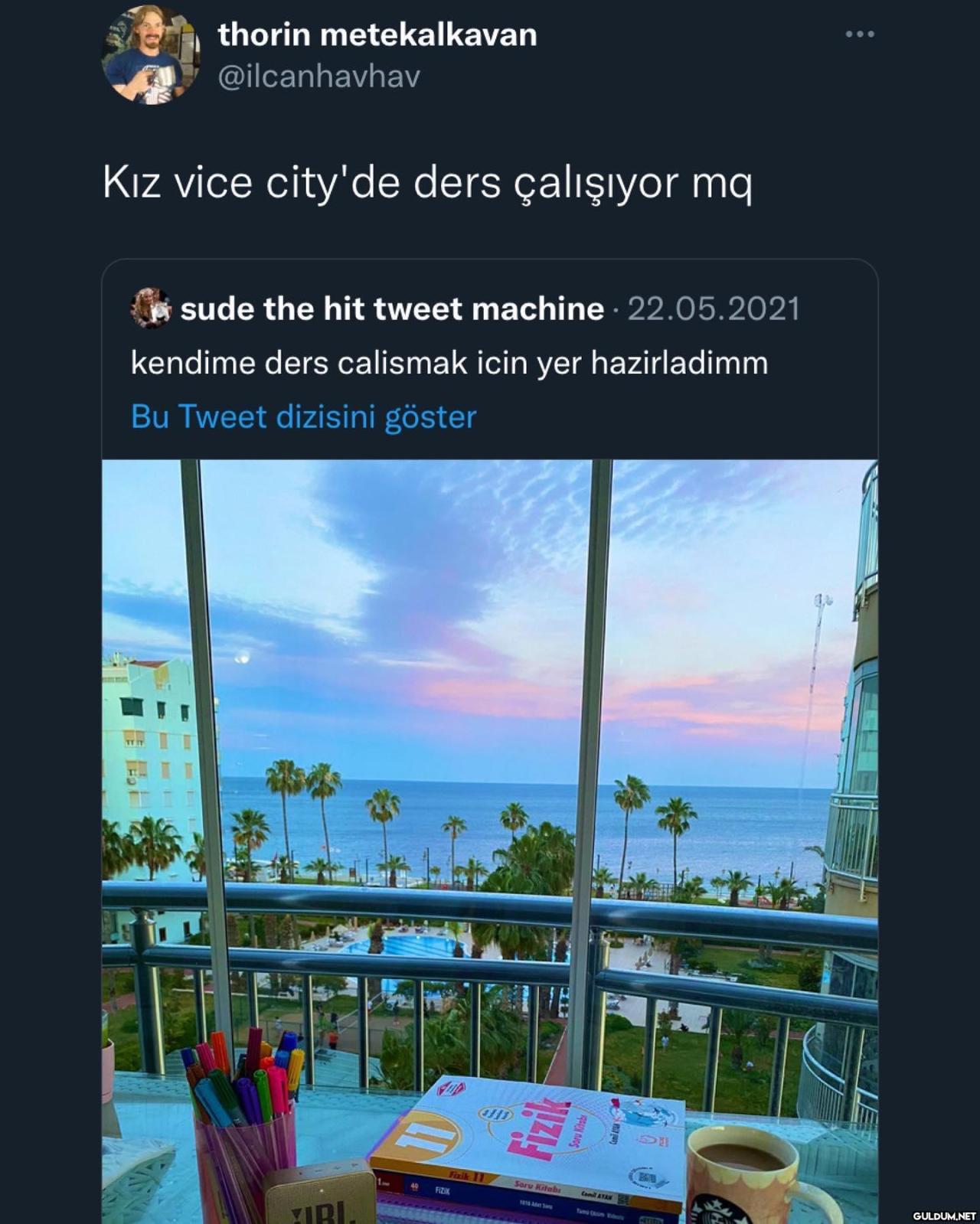
Task: Click the display name thorin metekalkavan
Action: tap(377, 34)
